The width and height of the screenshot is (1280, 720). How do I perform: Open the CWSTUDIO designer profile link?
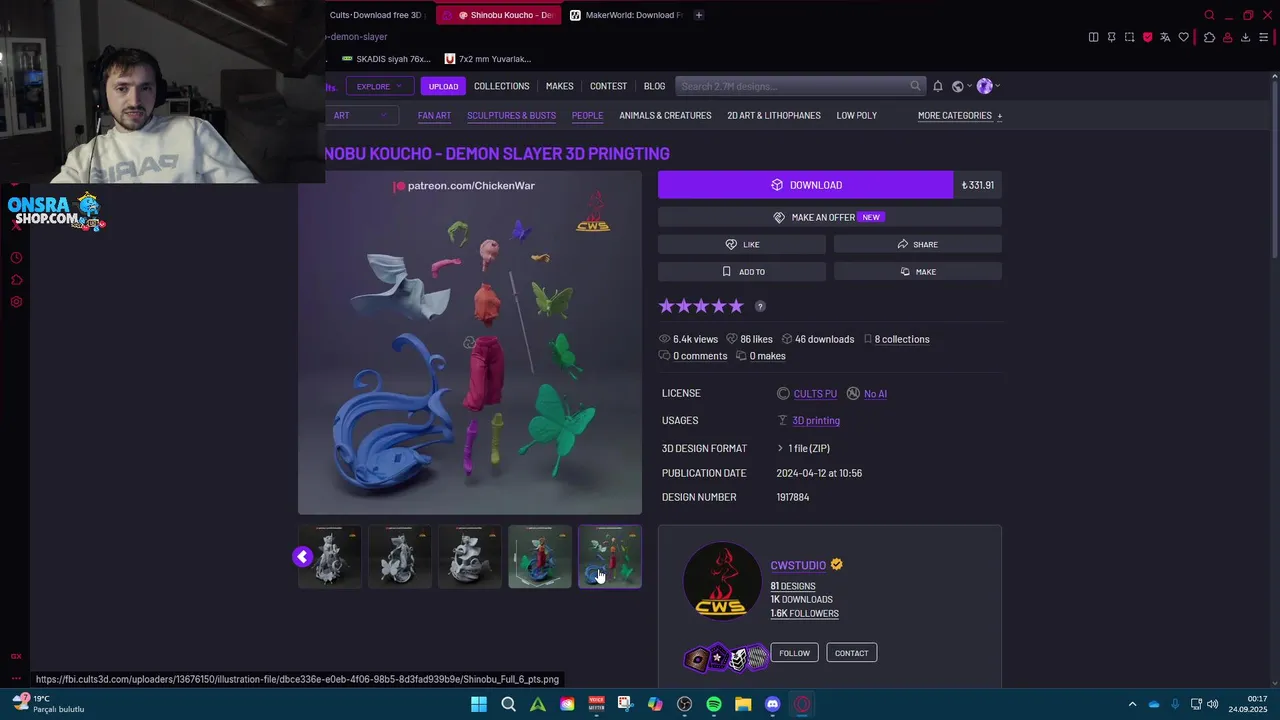[x=798, y=565]
